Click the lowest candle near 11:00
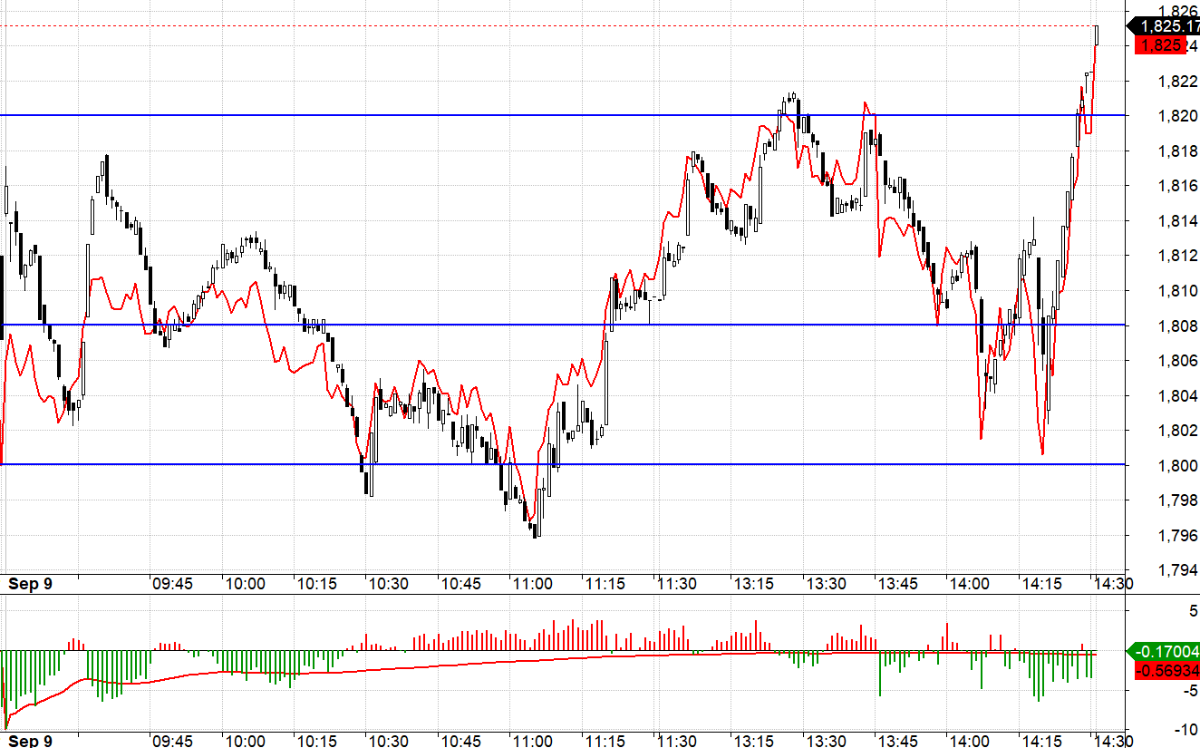Screen dimensions: 1200x748 coord(536,527)
